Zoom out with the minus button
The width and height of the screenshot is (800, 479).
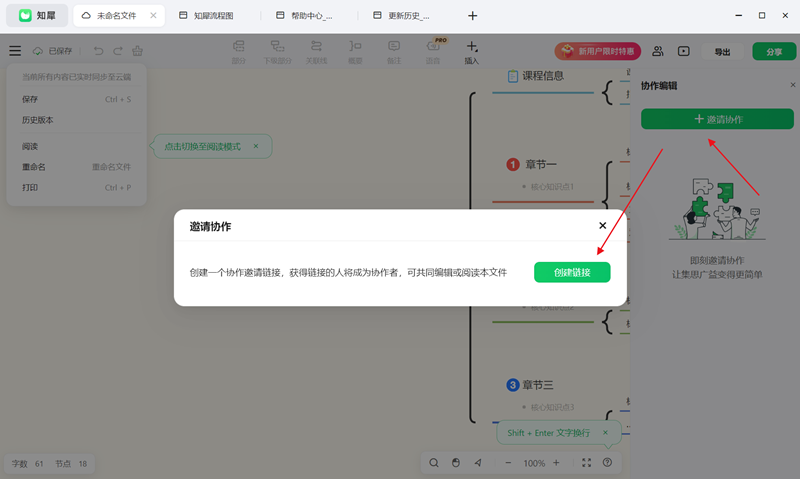(x=508, y=463)
